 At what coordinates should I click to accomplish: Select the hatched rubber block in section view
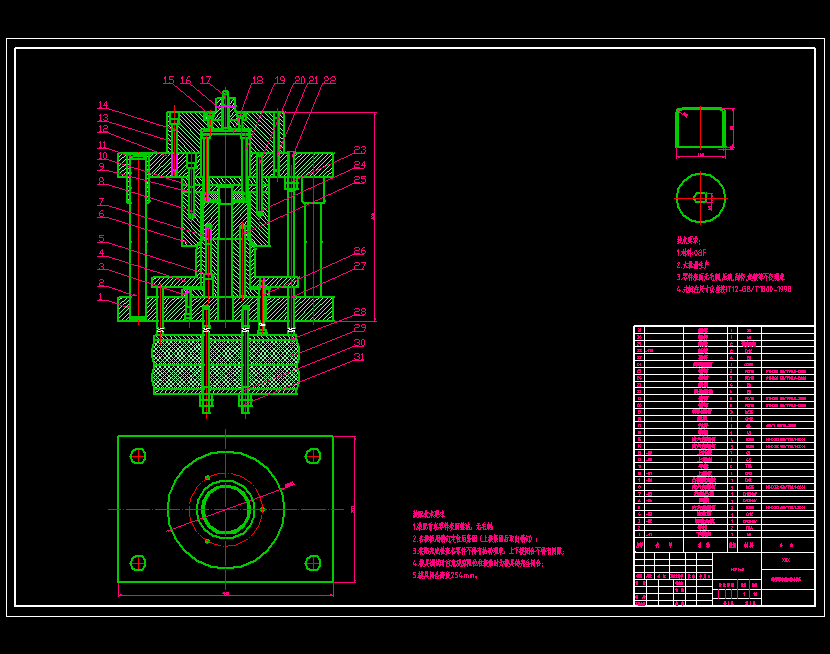[x=226, y=364]
